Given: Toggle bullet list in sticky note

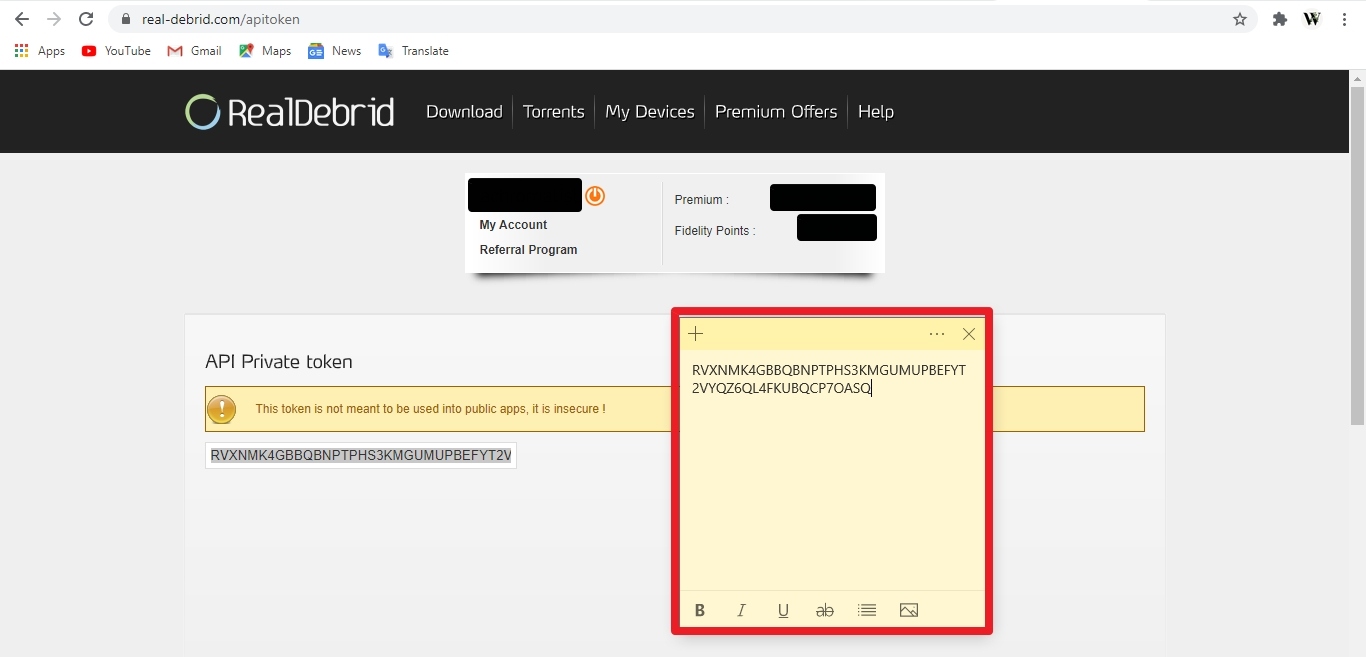Looking at the screenshot, I should pos(867,610).
